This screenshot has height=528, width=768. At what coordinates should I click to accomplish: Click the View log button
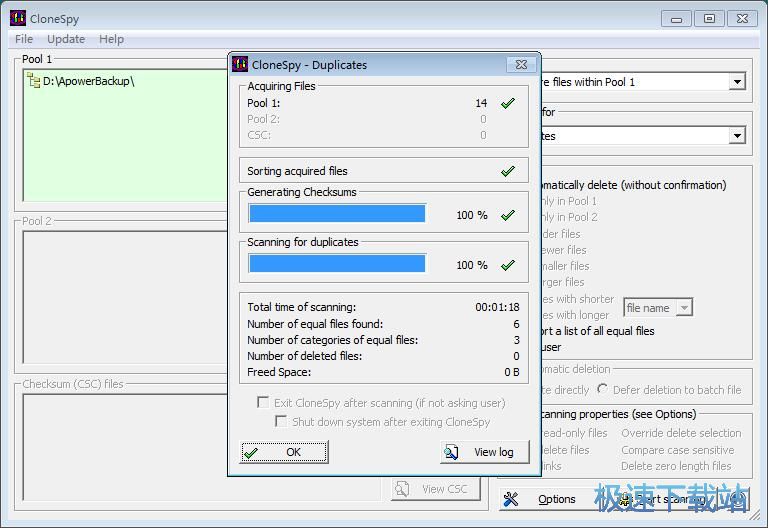point(485,452)
